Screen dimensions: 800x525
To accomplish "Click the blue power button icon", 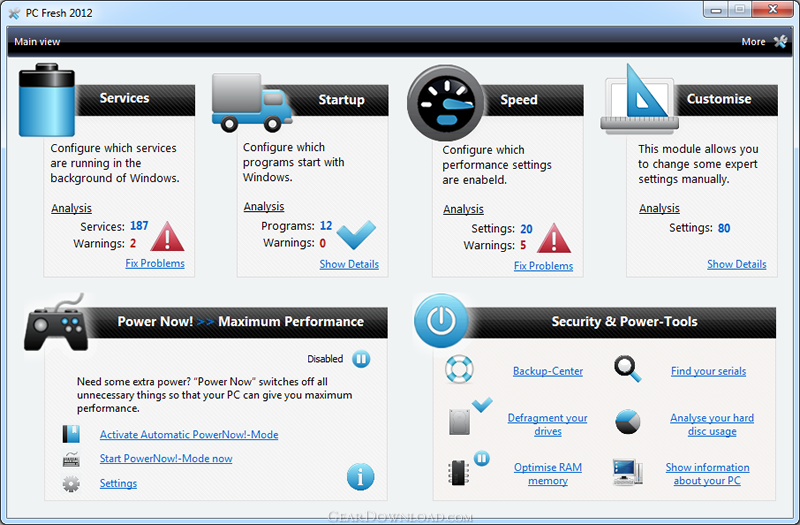I will pos(441,320).
